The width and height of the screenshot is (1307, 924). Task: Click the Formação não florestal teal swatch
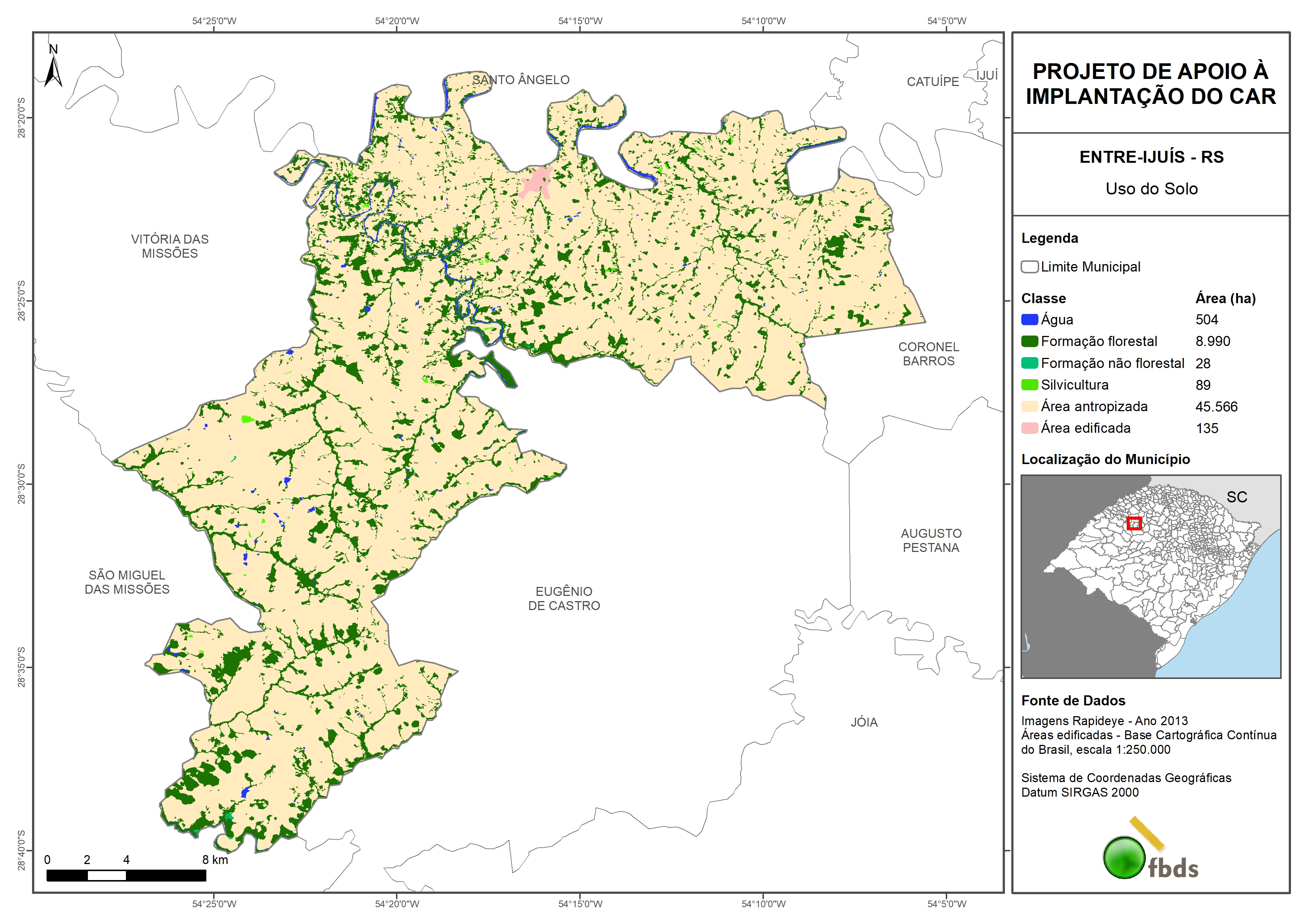click(x=1029, y=363)
